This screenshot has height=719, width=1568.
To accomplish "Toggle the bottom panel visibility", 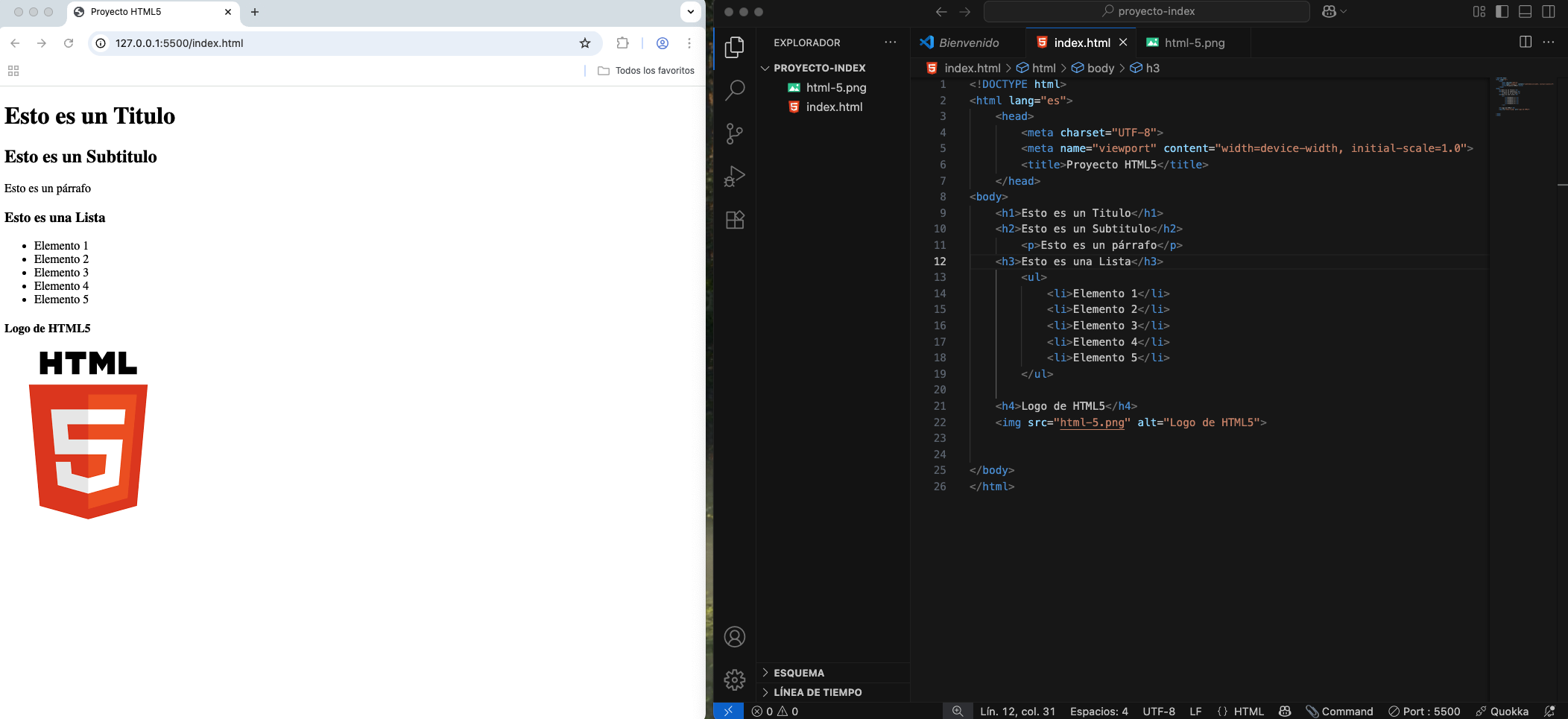I will [x=1526, y=11].
